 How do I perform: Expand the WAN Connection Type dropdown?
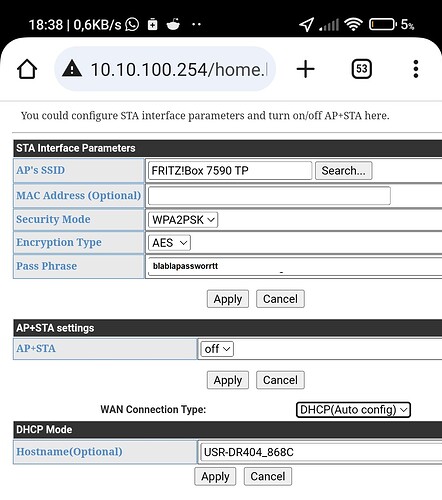[x=353, y=410]
